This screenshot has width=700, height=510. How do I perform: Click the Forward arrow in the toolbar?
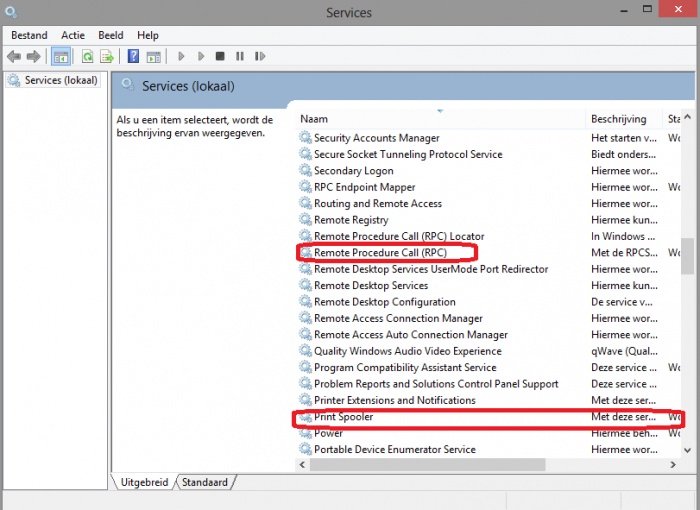coord(33,57)
